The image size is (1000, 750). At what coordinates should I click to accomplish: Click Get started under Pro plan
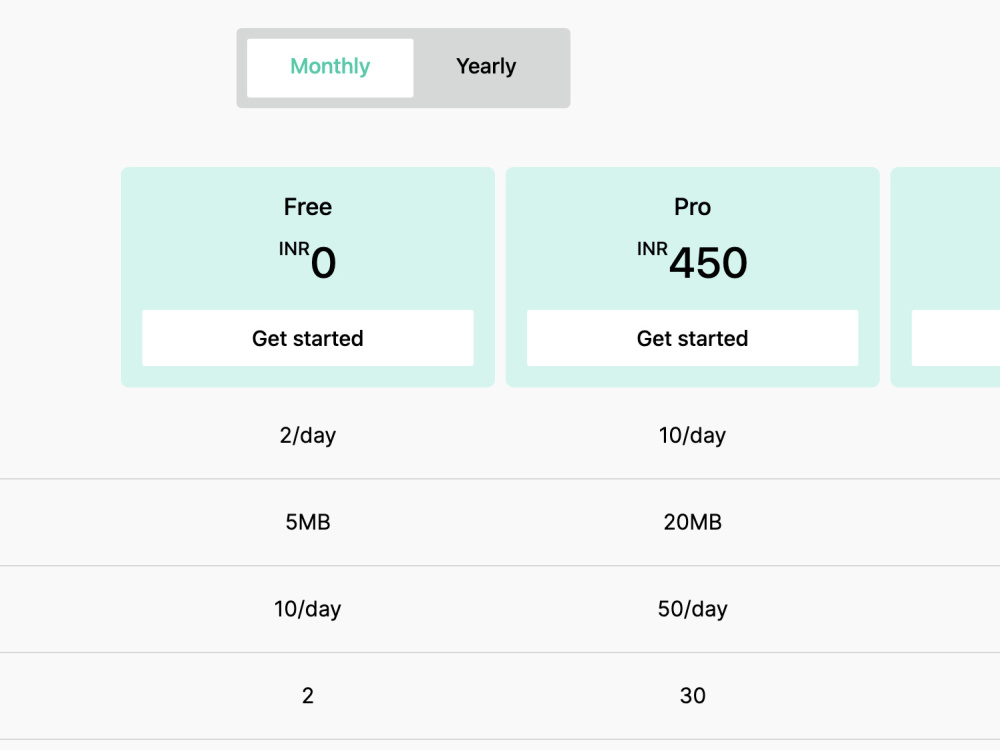[692, 338]
